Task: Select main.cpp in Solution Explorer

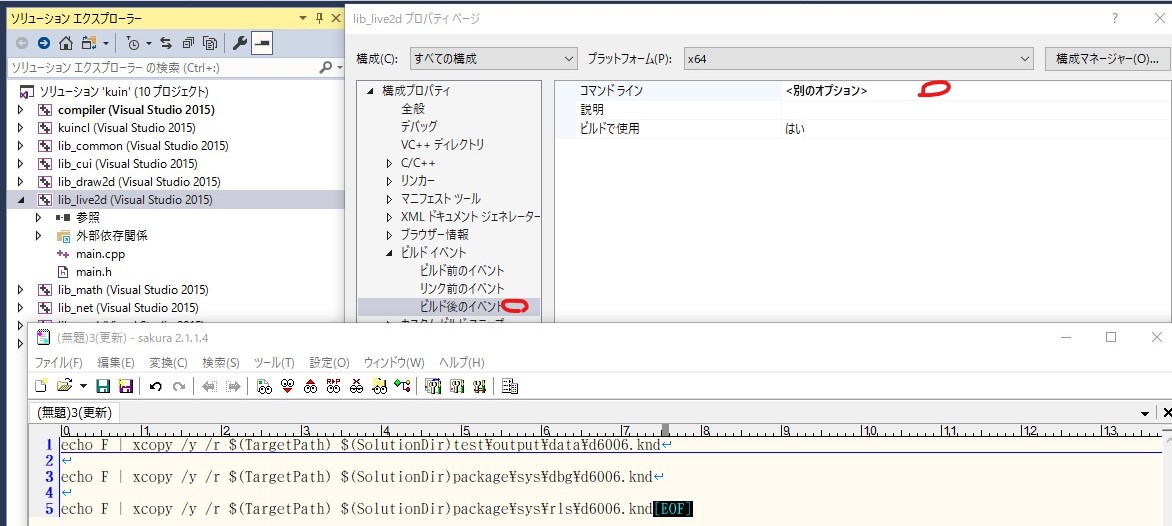Action: 100,254
